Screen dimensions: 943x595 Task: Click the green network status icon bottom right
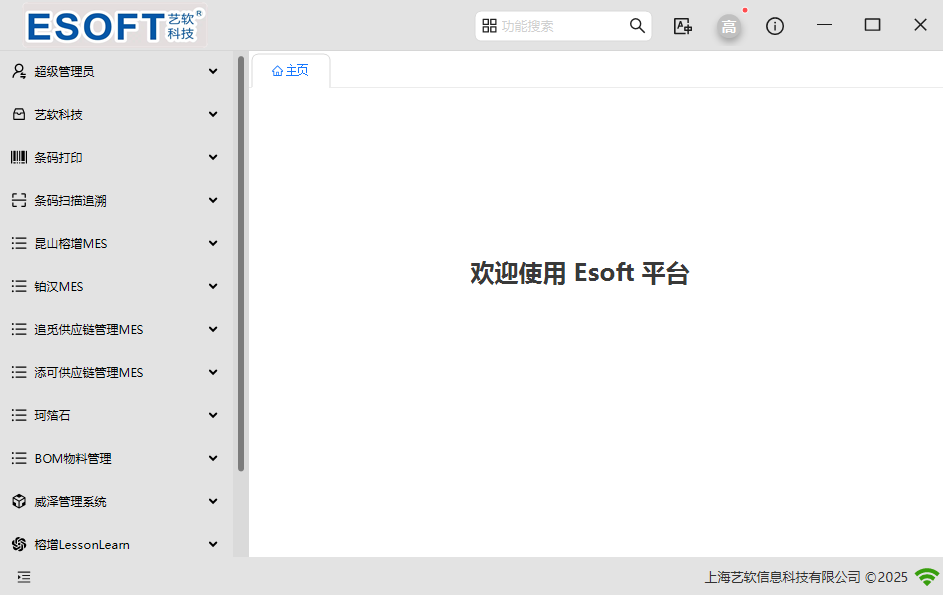click(927, 577)
